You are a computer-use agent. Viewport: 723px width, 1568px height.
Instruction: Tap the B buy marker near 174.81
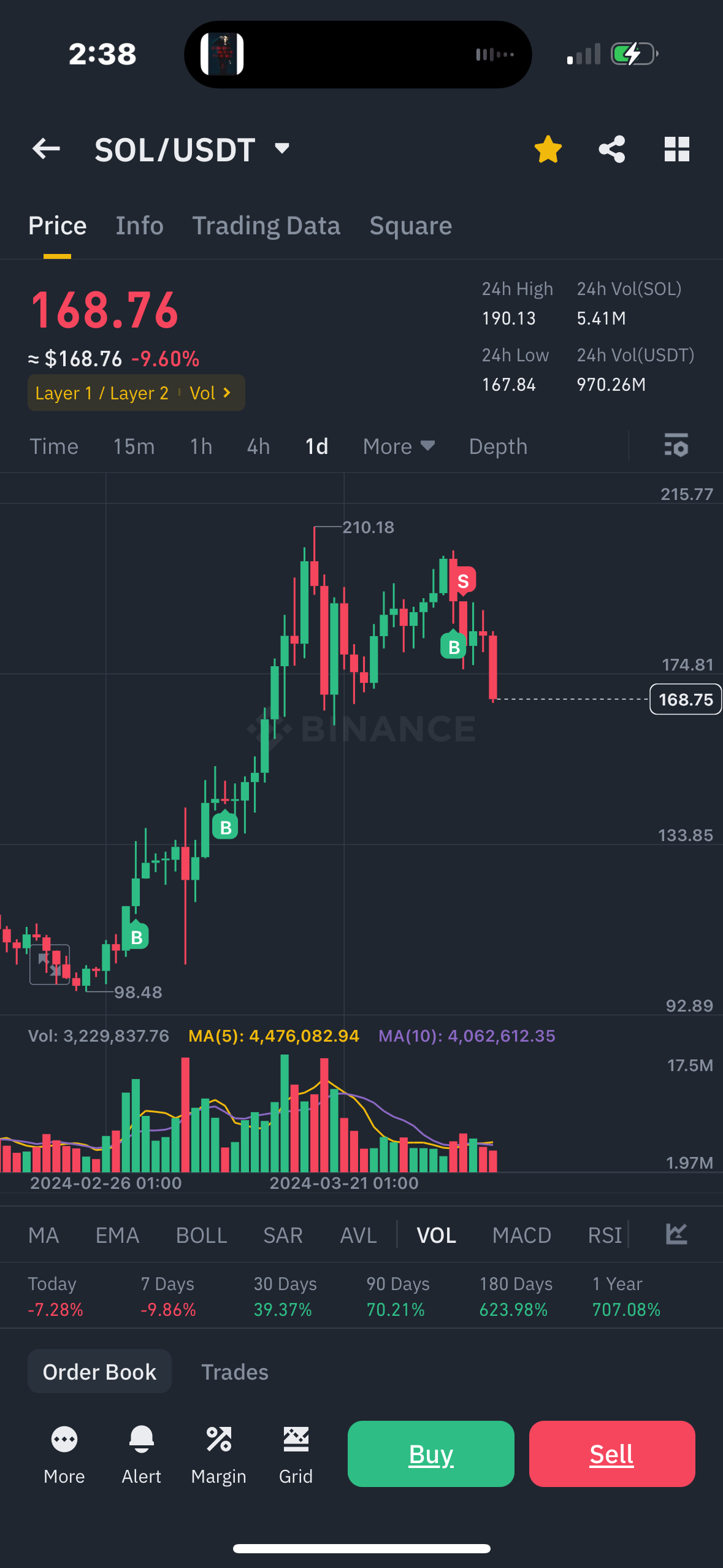click(x=454, y=646)
